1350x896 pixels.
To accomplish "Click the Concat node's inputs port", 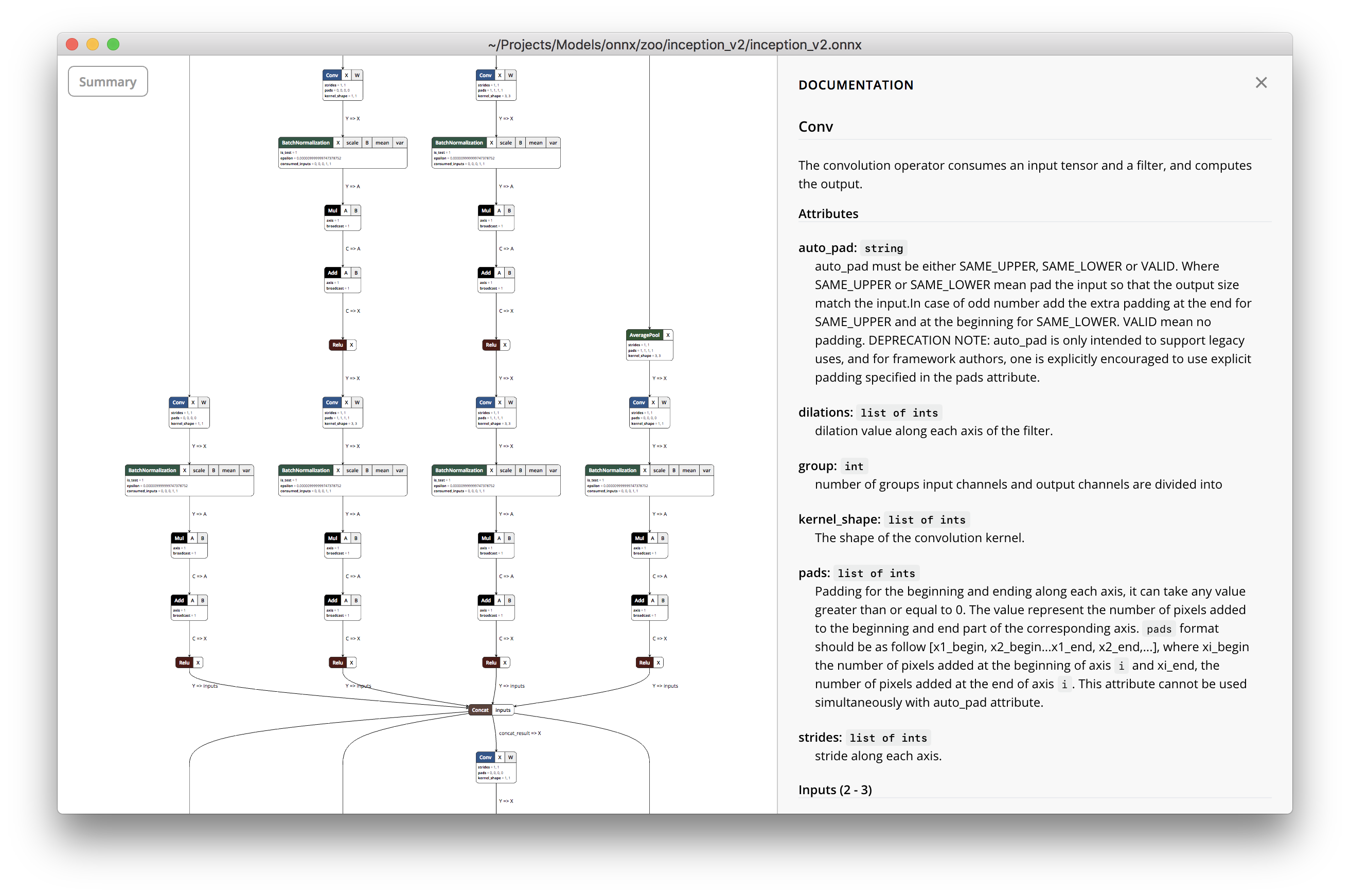I will pyautogui.click(x=503, y=710).
